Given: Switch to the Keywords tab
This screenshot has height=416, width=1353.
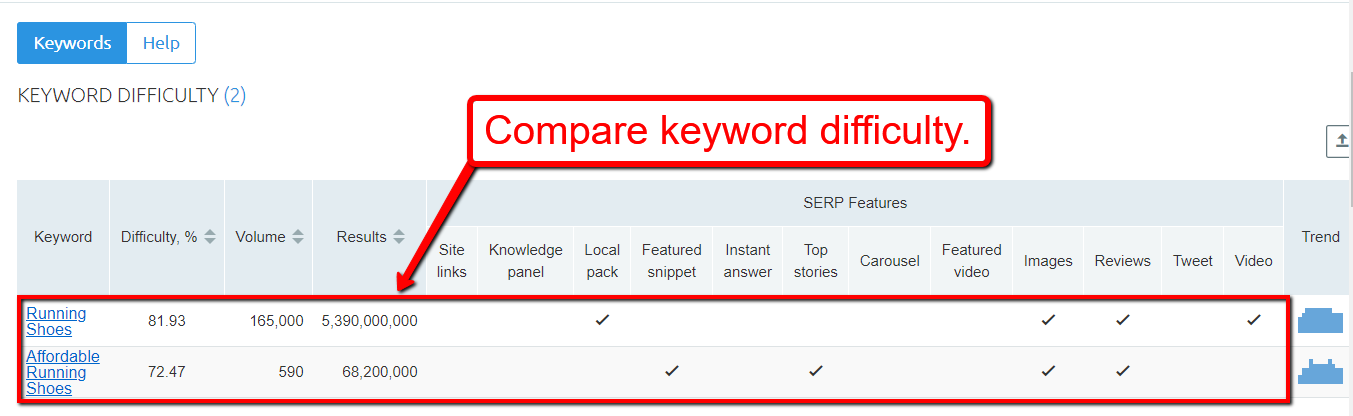Looking at the screenshot, I should [x=72, y=43].
